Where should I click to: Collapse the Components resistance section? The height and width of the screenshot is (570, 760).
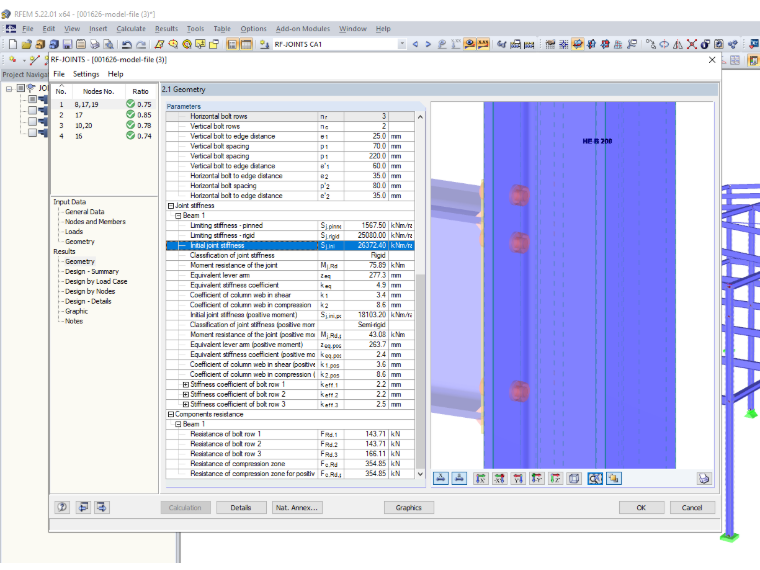[x=171, y=414]
